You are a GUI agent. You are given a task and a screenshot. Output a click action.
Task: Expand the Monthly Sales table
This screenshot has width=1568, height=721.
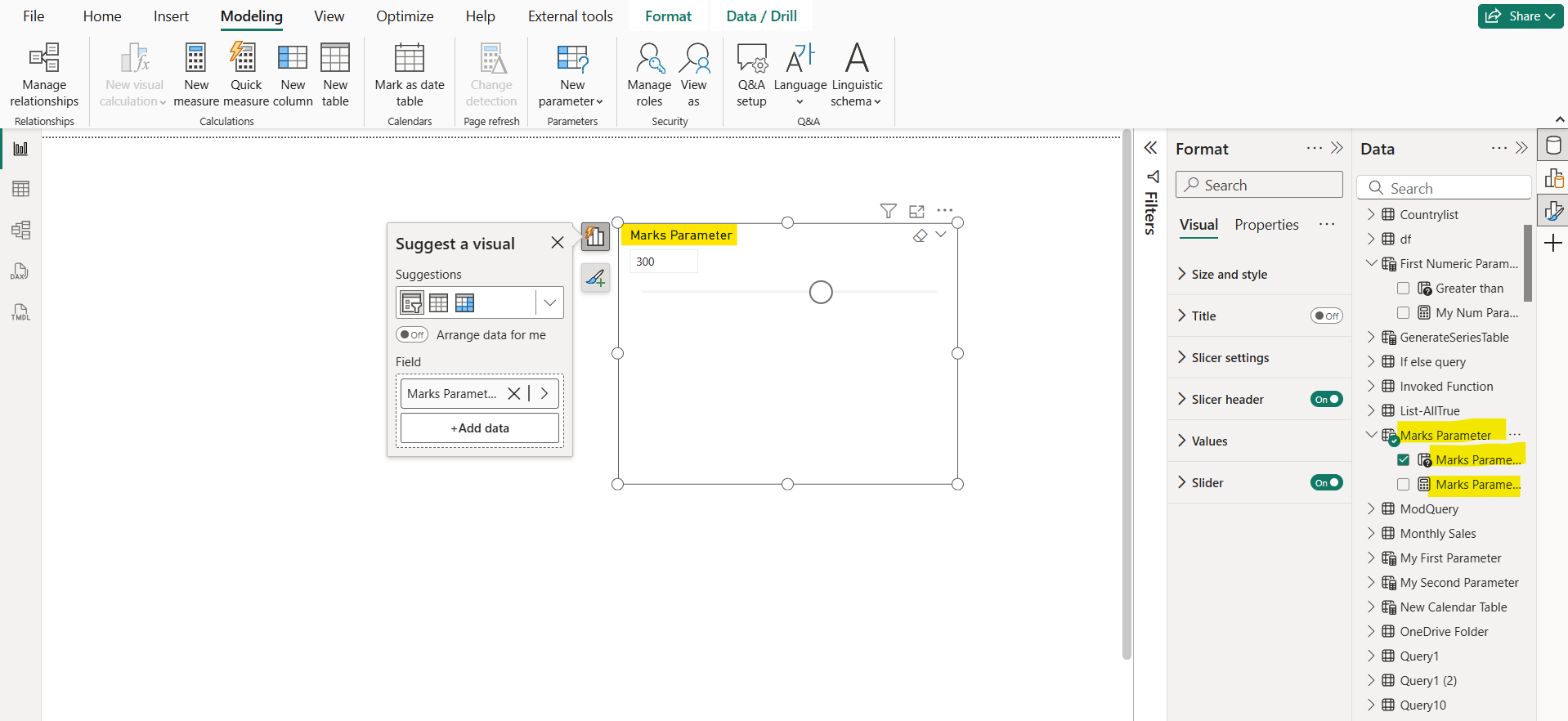(x=1371, y=534)
